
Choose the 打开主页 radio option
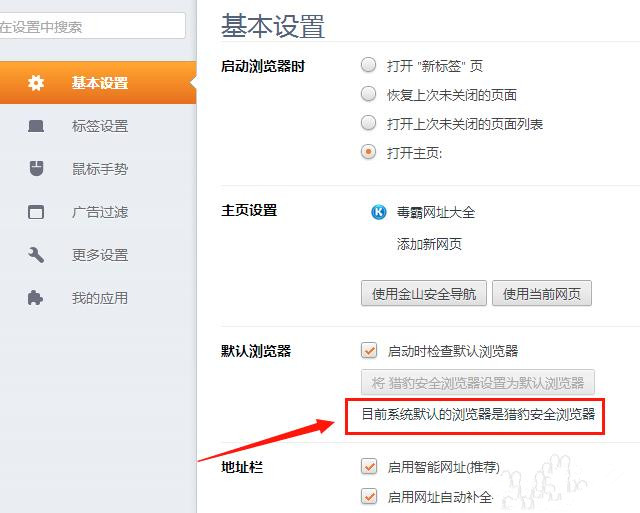tap(369, 153)
